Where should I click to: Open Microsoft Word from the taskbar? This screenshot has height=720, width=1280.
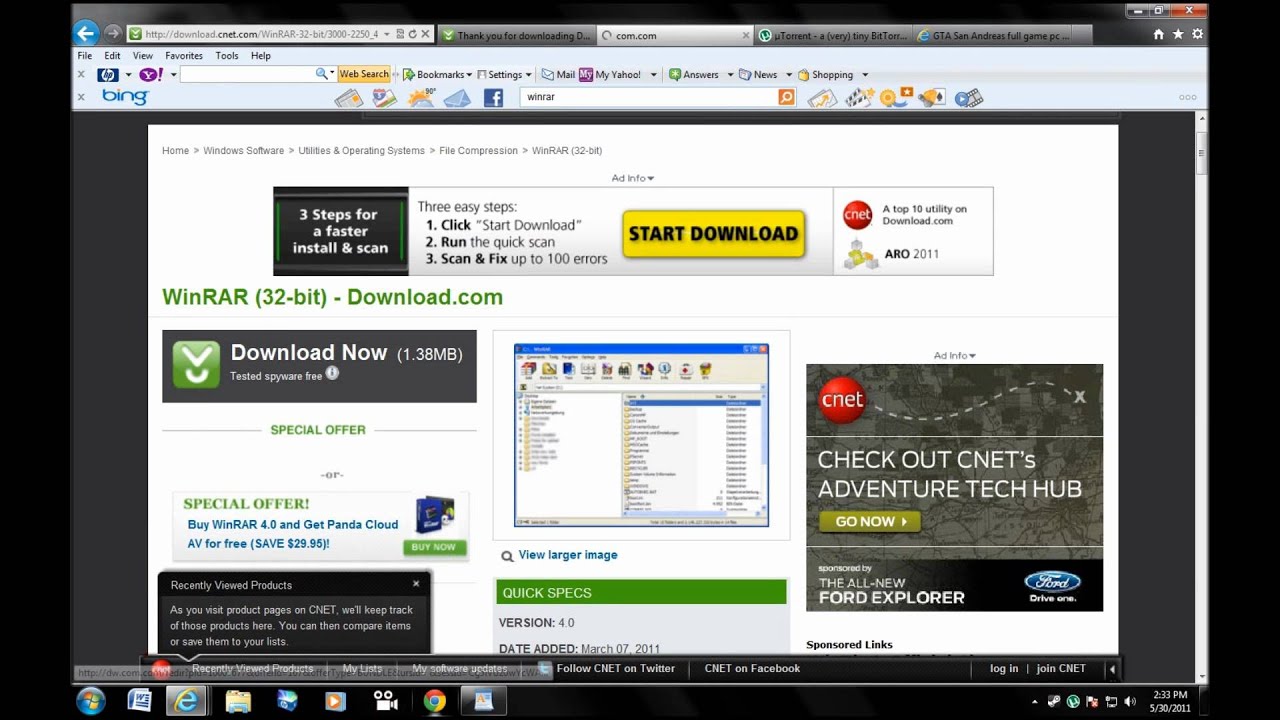[140, 701]
